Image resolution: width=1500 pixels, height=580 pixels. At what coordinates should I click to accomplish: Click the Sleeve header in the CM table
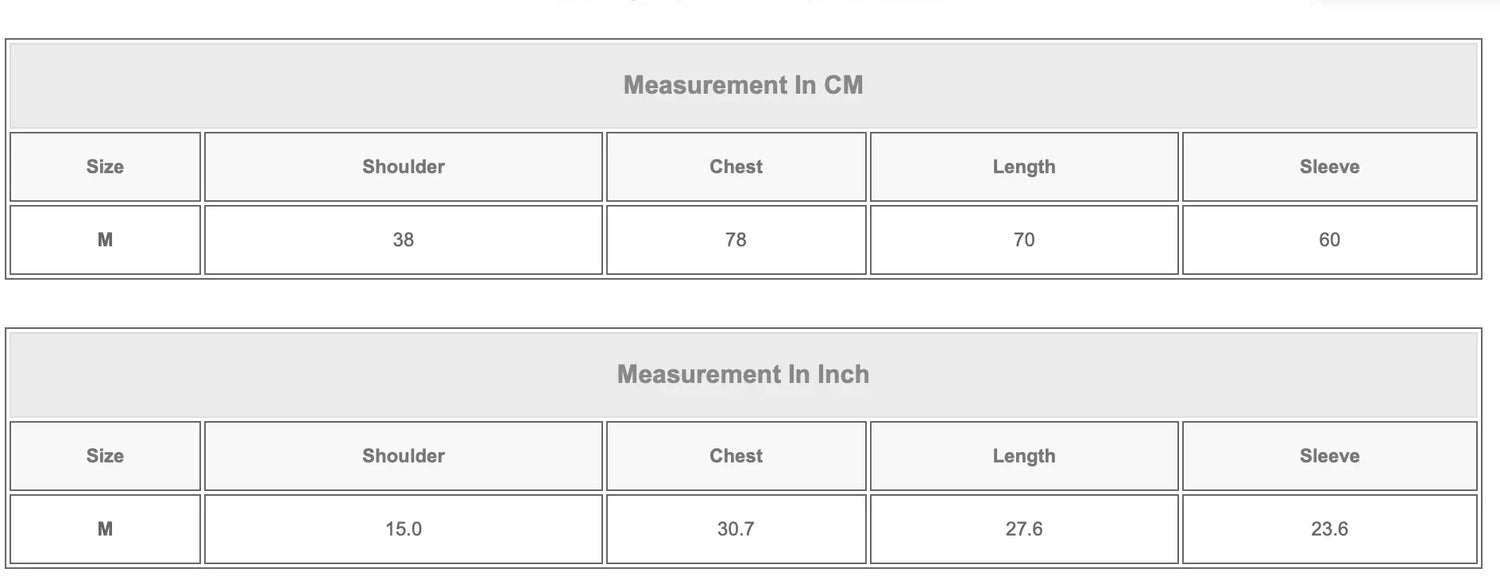pos(1329,167)
